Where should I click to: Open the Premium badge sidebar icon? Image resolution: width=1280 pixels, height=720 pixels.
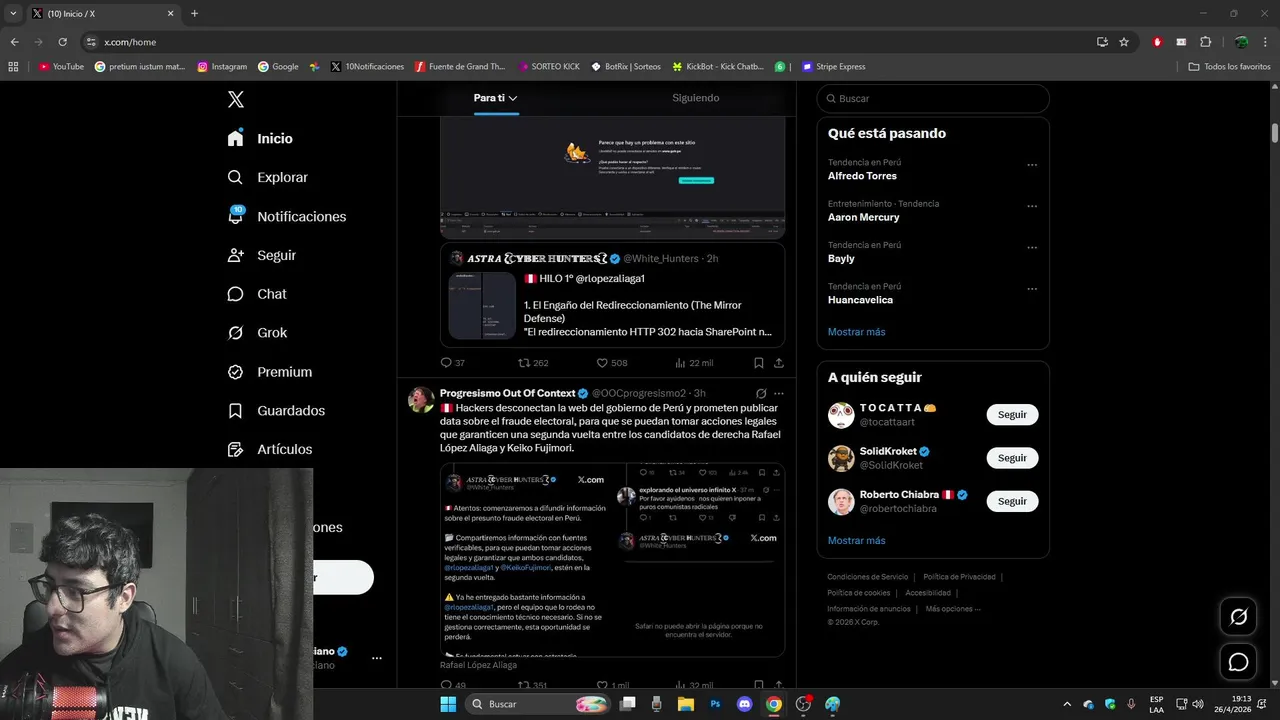tap(235, 372)
